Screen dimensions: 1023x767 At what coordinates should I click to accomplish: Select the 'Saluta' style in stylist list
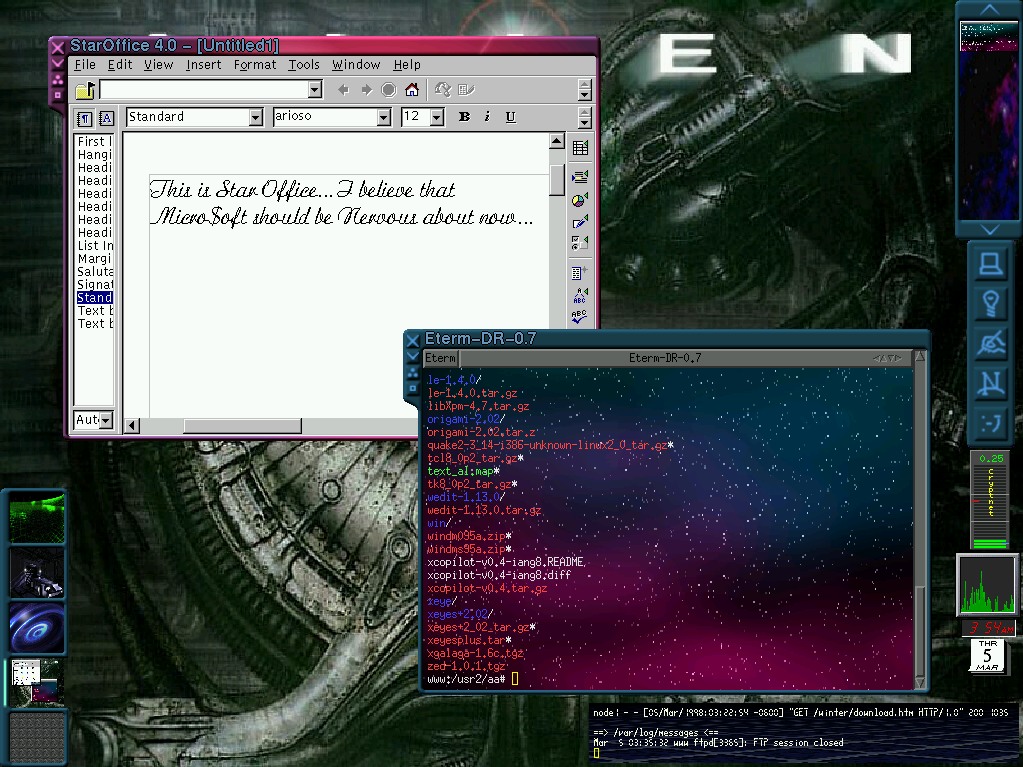(95, 272)
